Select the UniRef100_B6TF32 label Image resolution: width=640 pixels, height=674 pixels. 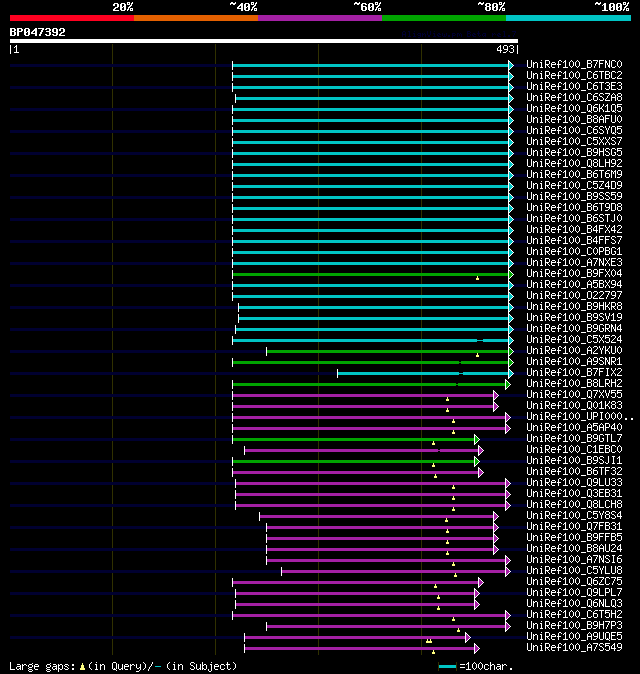(574, 472)
